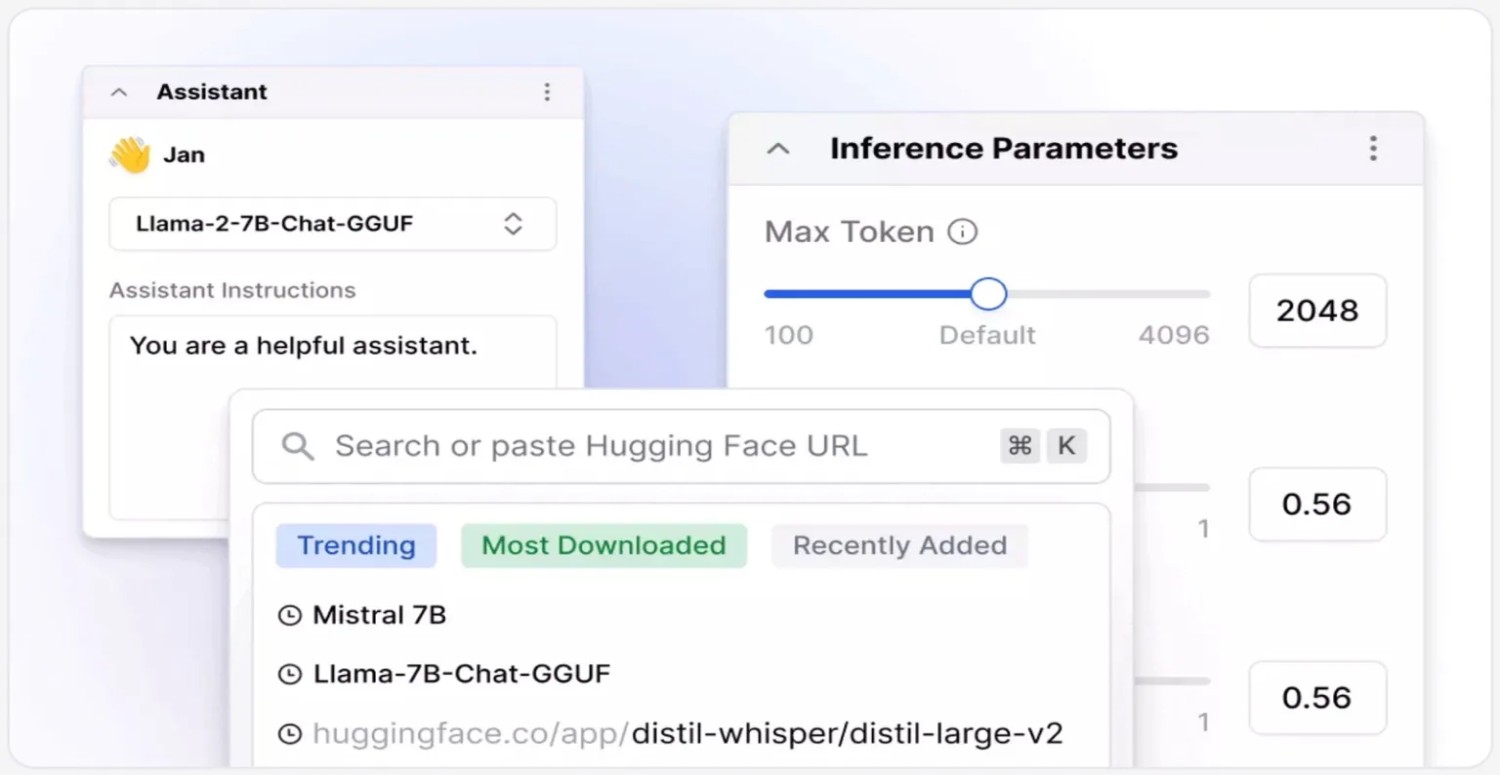Choose Mistral 7B from recent searches
1500x775 pixels.
pyautogui.click(x=380, y=615)
